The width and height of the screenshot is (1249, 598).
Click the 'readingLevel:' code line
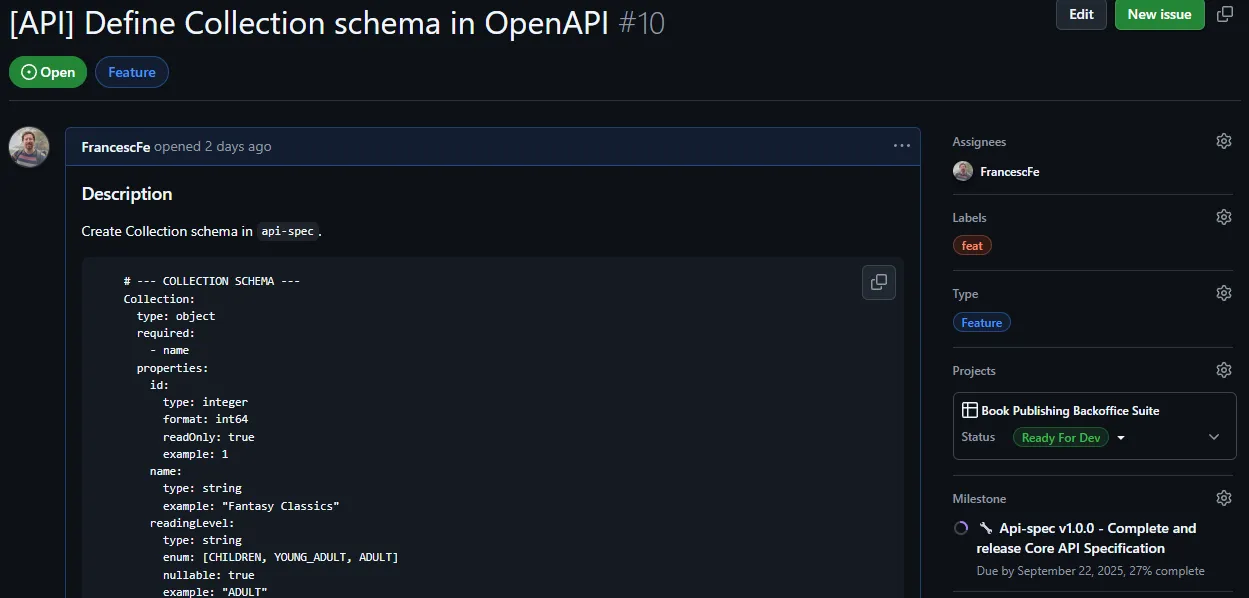(x=192, y=523)
